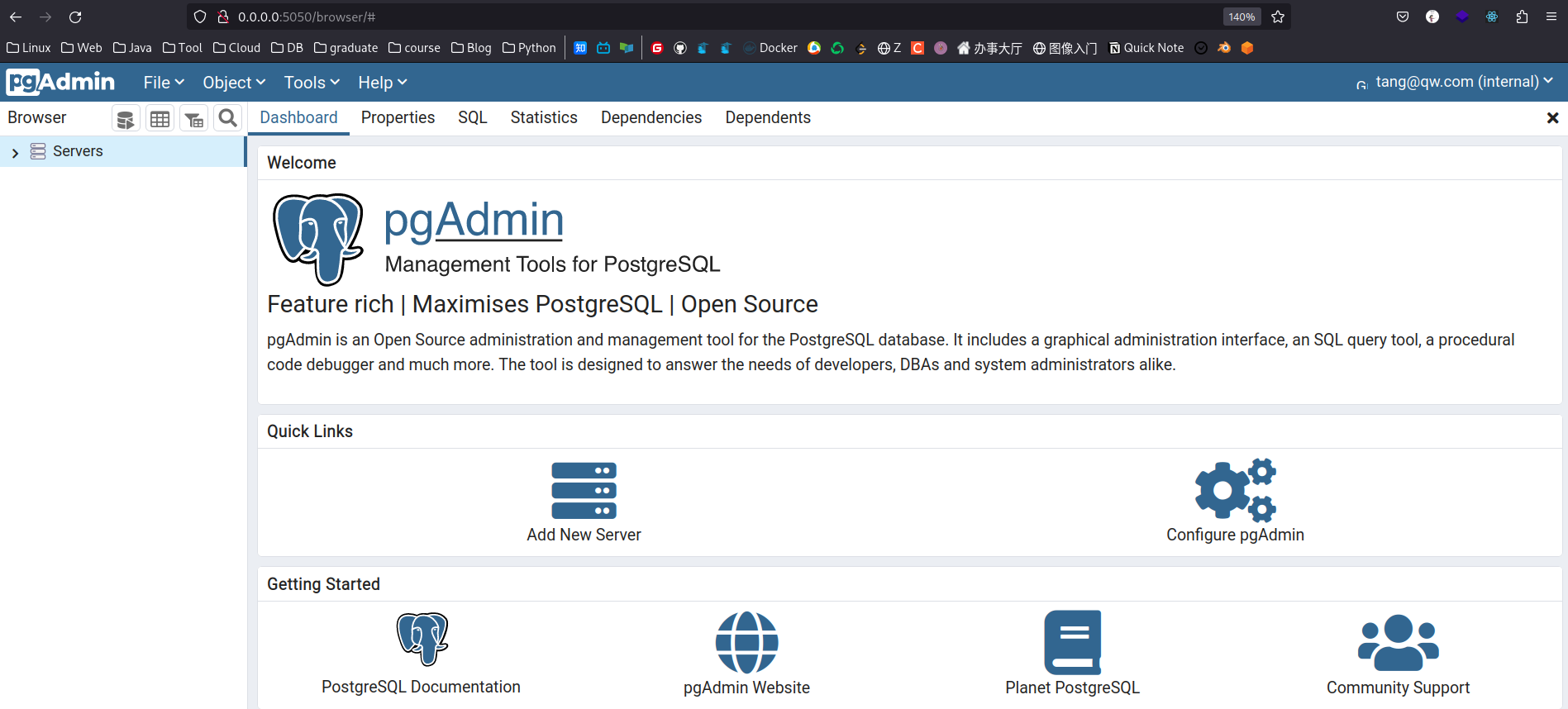Expand the Servers tree node arrow
1568x709 pixels.
click(15, 153)
